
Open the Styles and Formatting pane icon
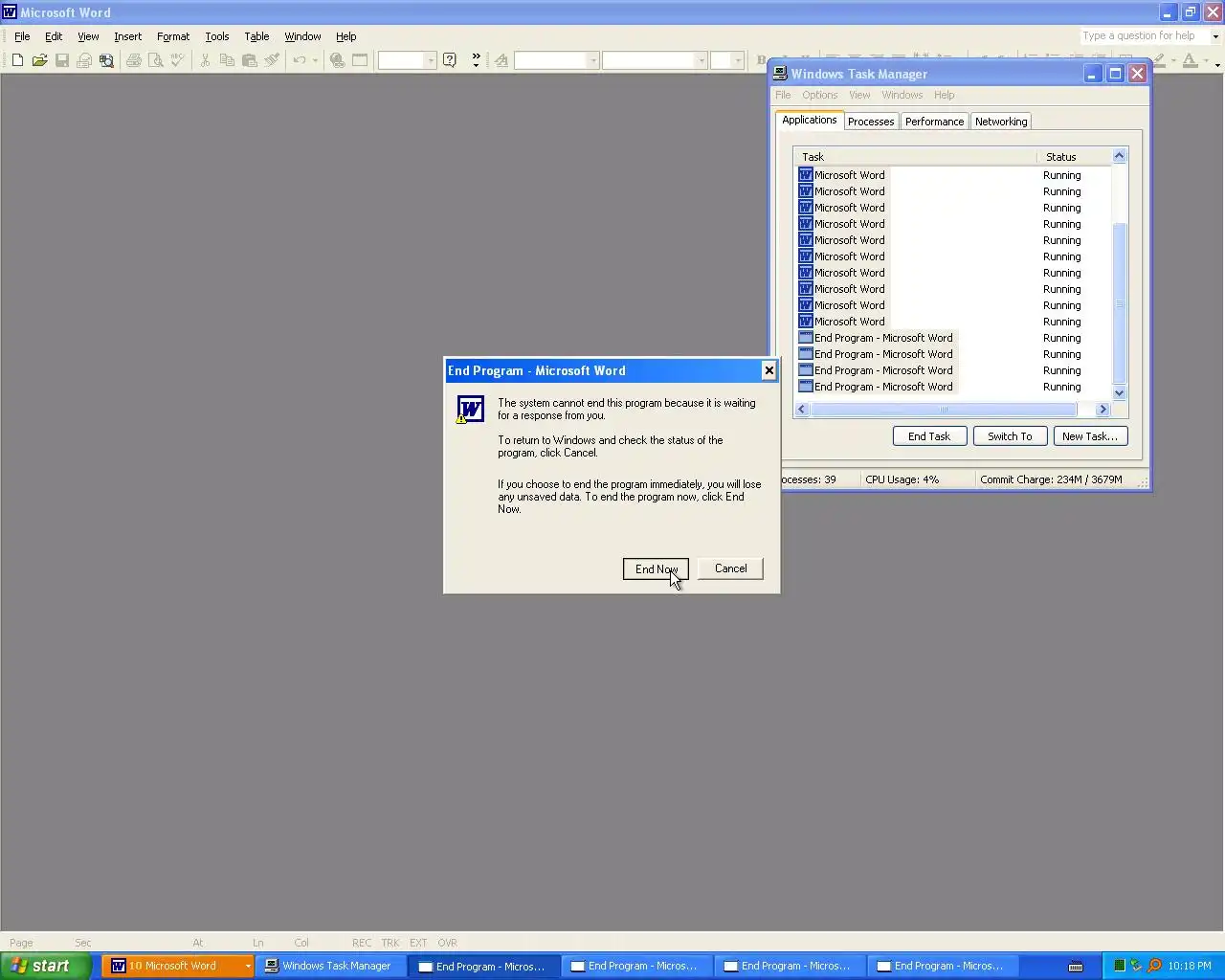[501, 60]
